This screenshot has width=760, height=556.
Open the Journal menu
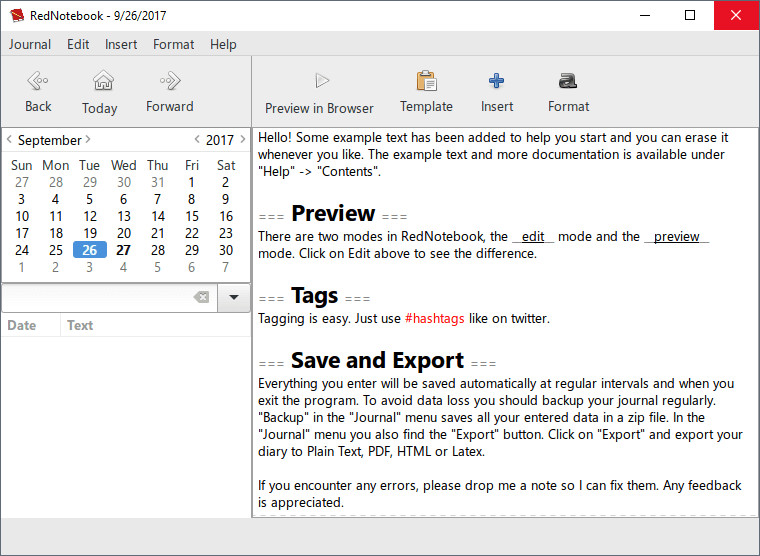(29, 44)
